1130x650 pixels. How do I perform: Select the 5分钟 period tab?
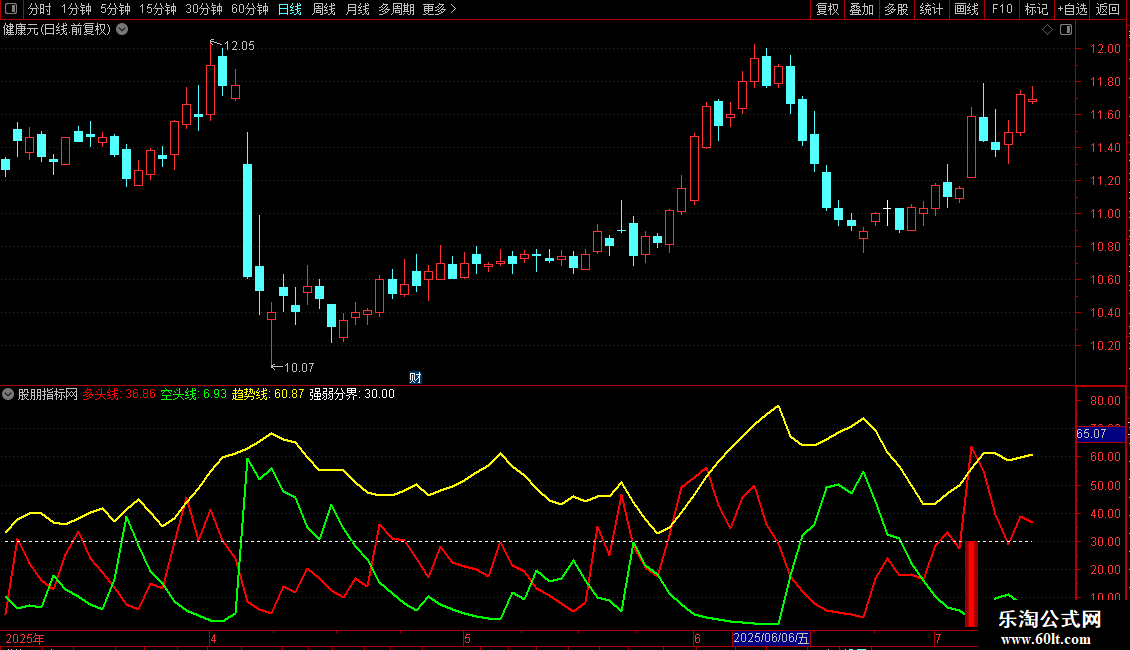pyautogui.click(x=115, y=9)
